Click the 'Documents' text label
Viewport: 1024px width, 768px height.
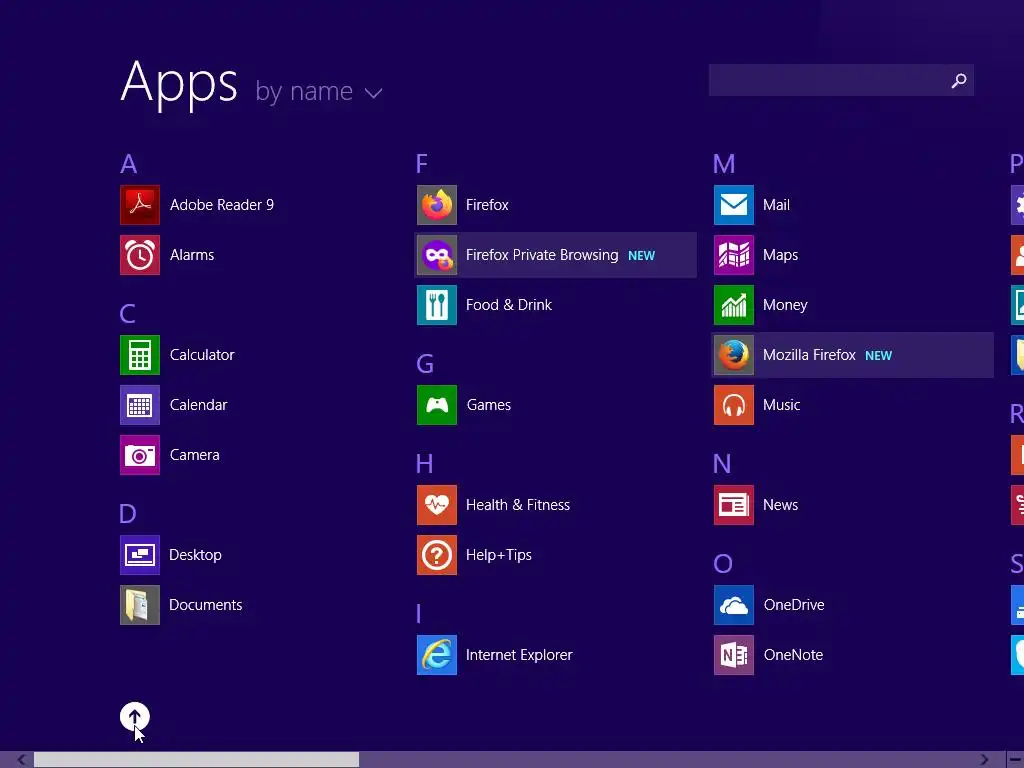206,605
